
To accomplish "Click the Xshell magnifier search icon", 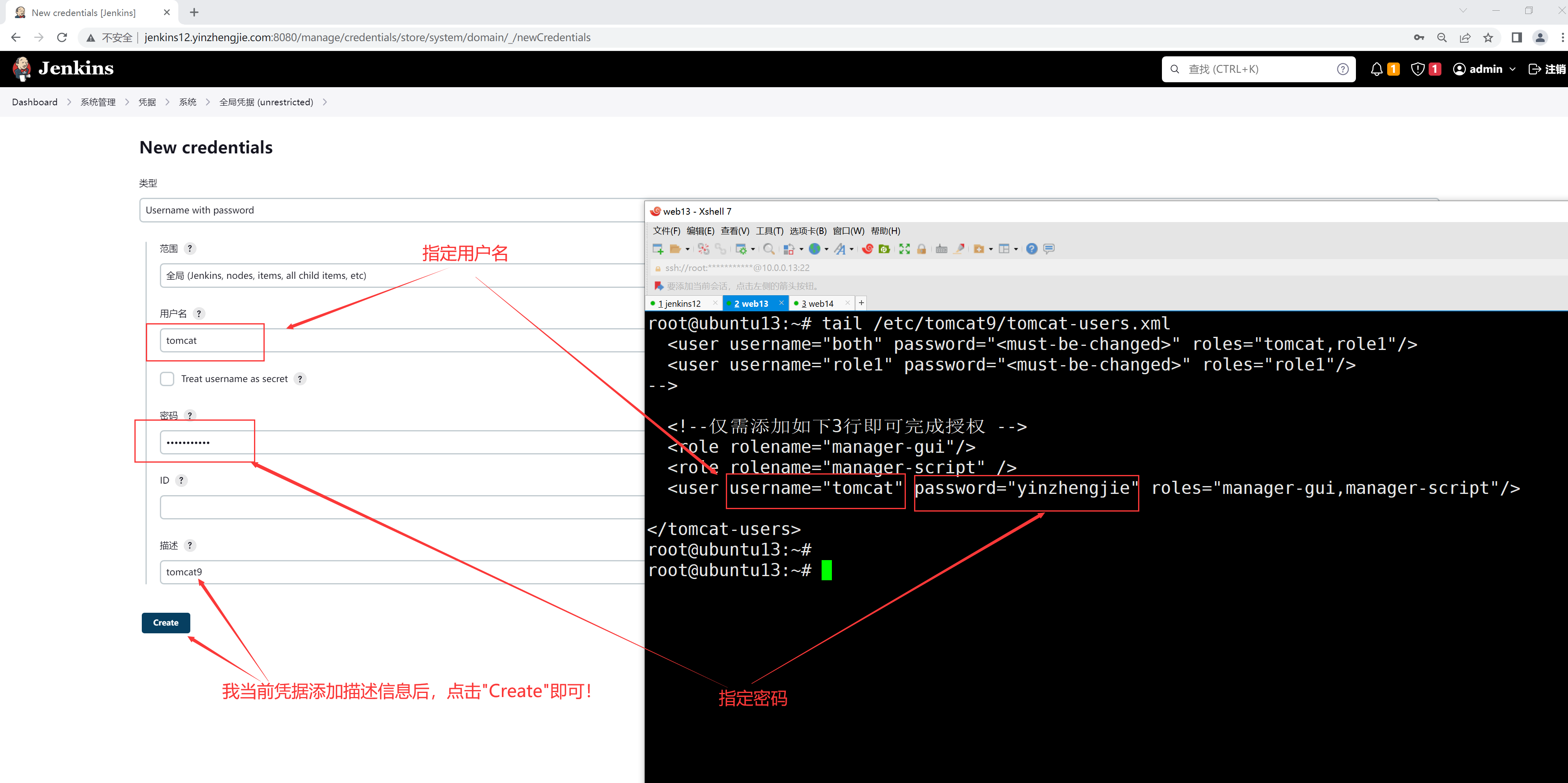I will [769, 249].
